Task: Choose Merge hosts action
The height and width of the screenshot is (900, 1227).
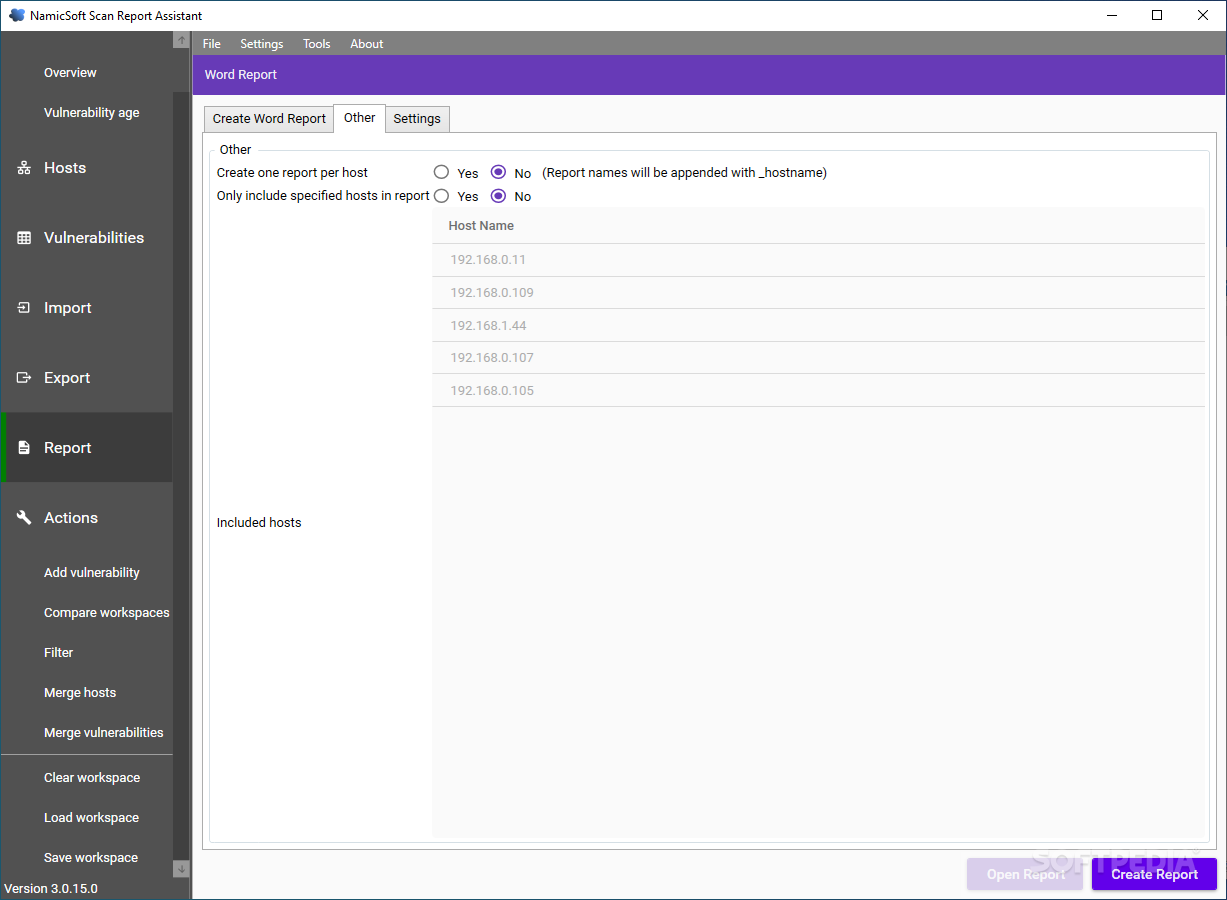Action: (80, 693)
